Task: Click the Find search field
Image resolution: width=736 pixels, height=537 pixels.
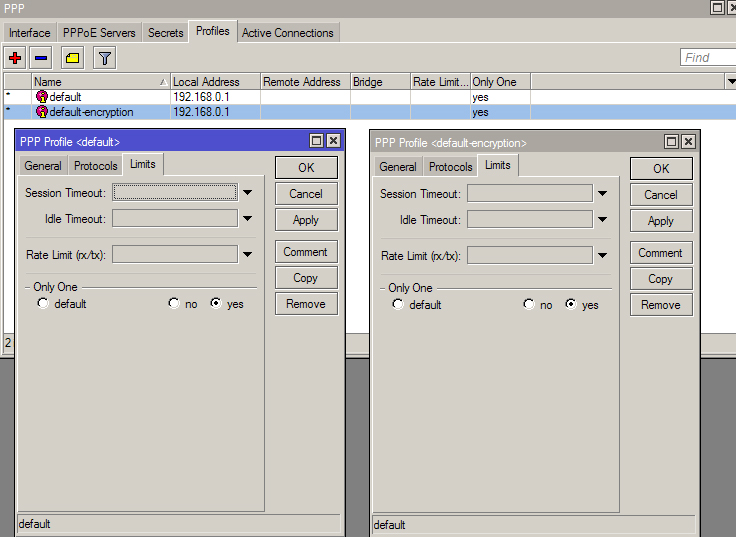Action: 706,58
